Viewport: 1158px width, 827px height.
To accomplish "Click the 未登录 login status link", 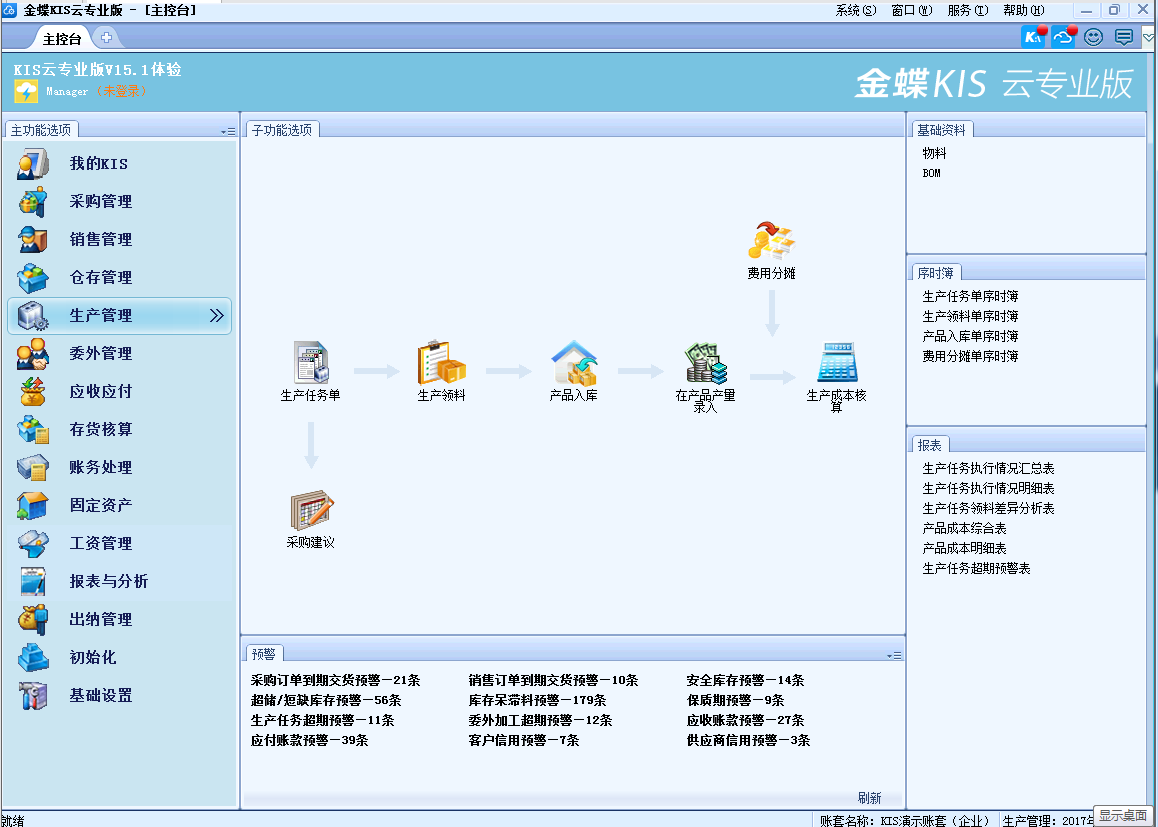I will click(x=123, y=91).
